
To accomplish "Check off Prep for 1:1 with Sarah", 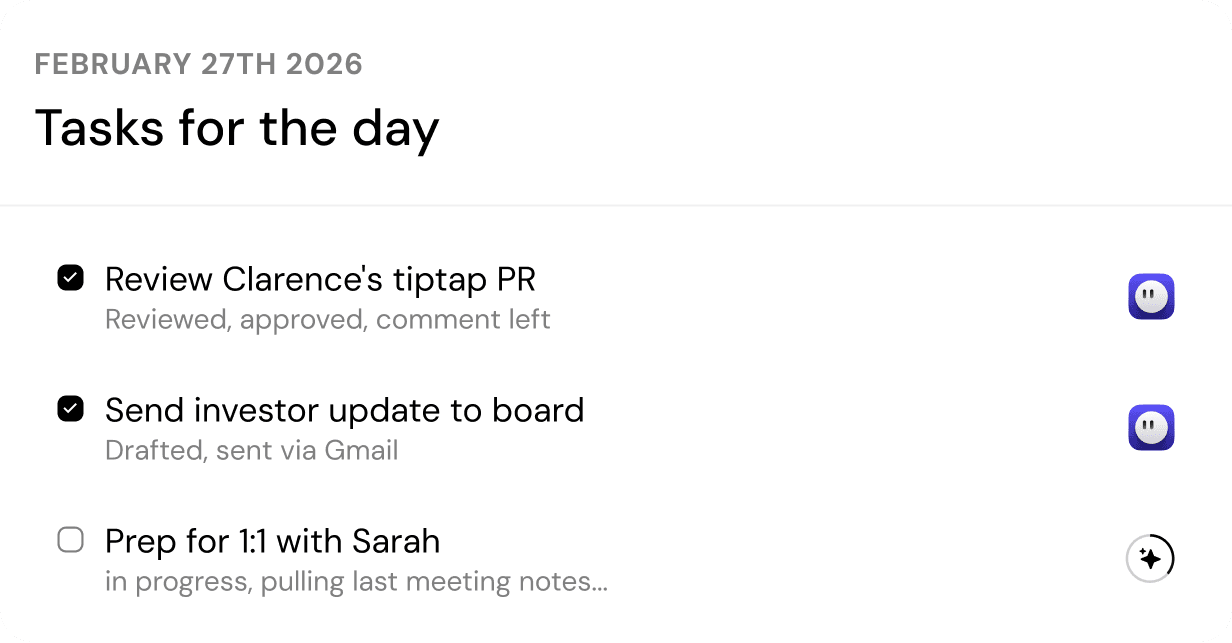I will [x=70, y=541].
